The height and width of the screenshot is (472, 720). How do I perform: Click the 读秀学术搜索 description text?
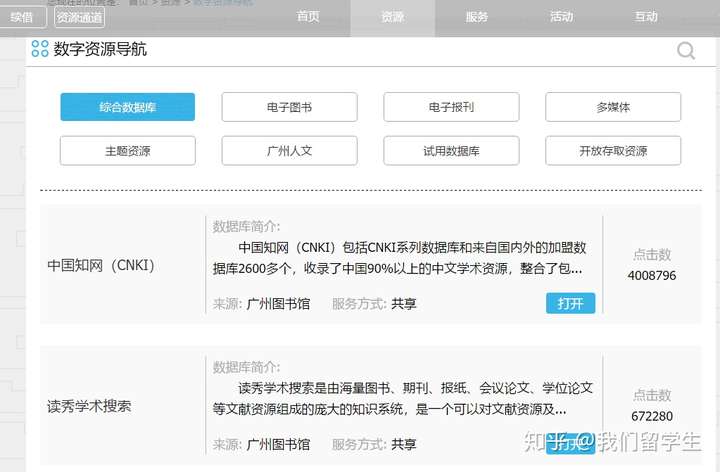click(x=402, y=399)
